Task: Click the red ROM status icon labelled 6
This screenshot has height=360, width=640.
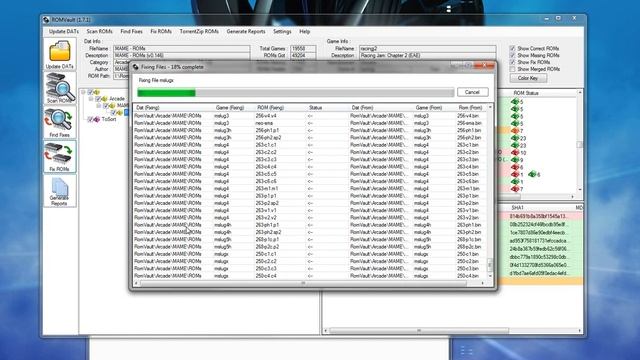Action: (515, 167)
